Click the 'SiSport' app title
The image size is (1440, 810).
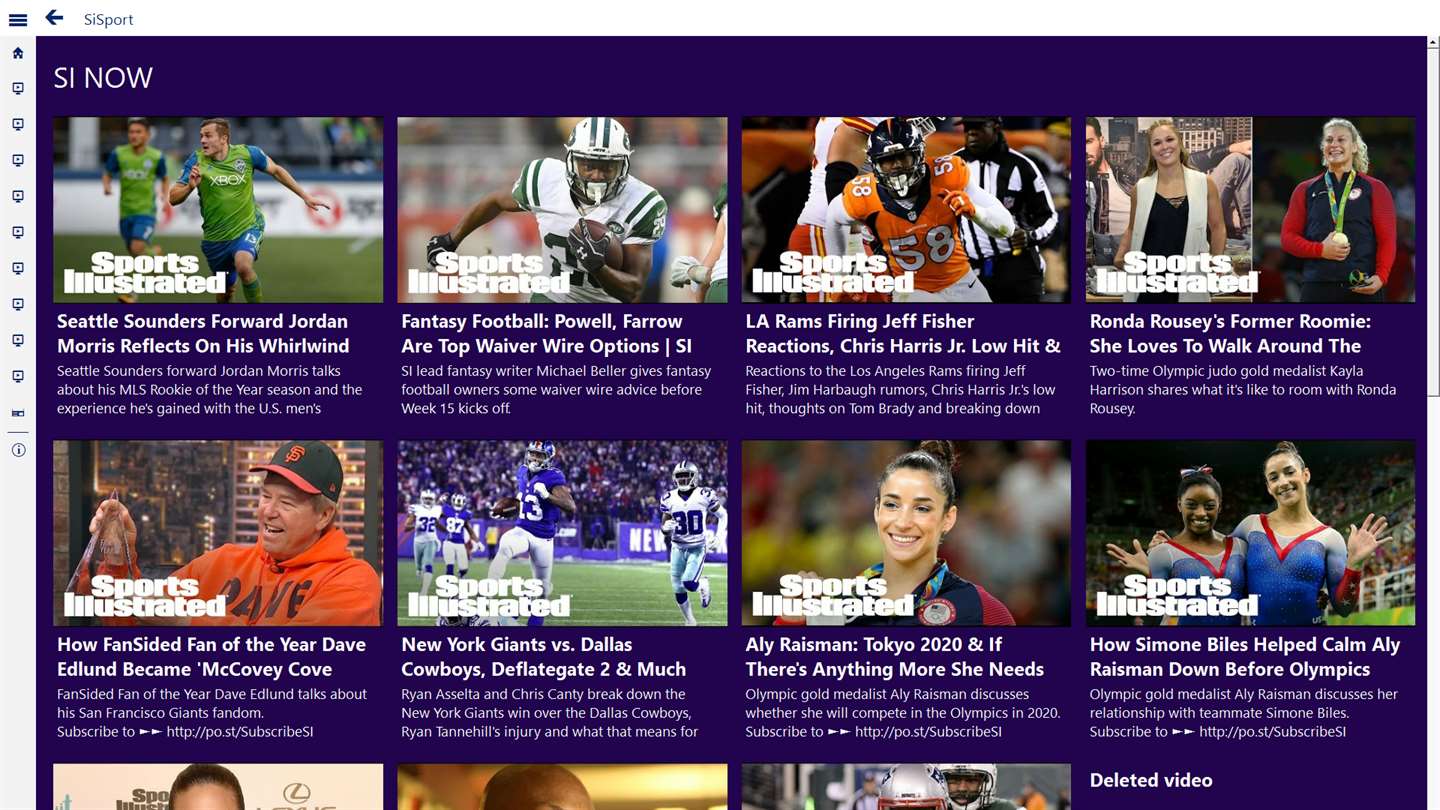108,19
